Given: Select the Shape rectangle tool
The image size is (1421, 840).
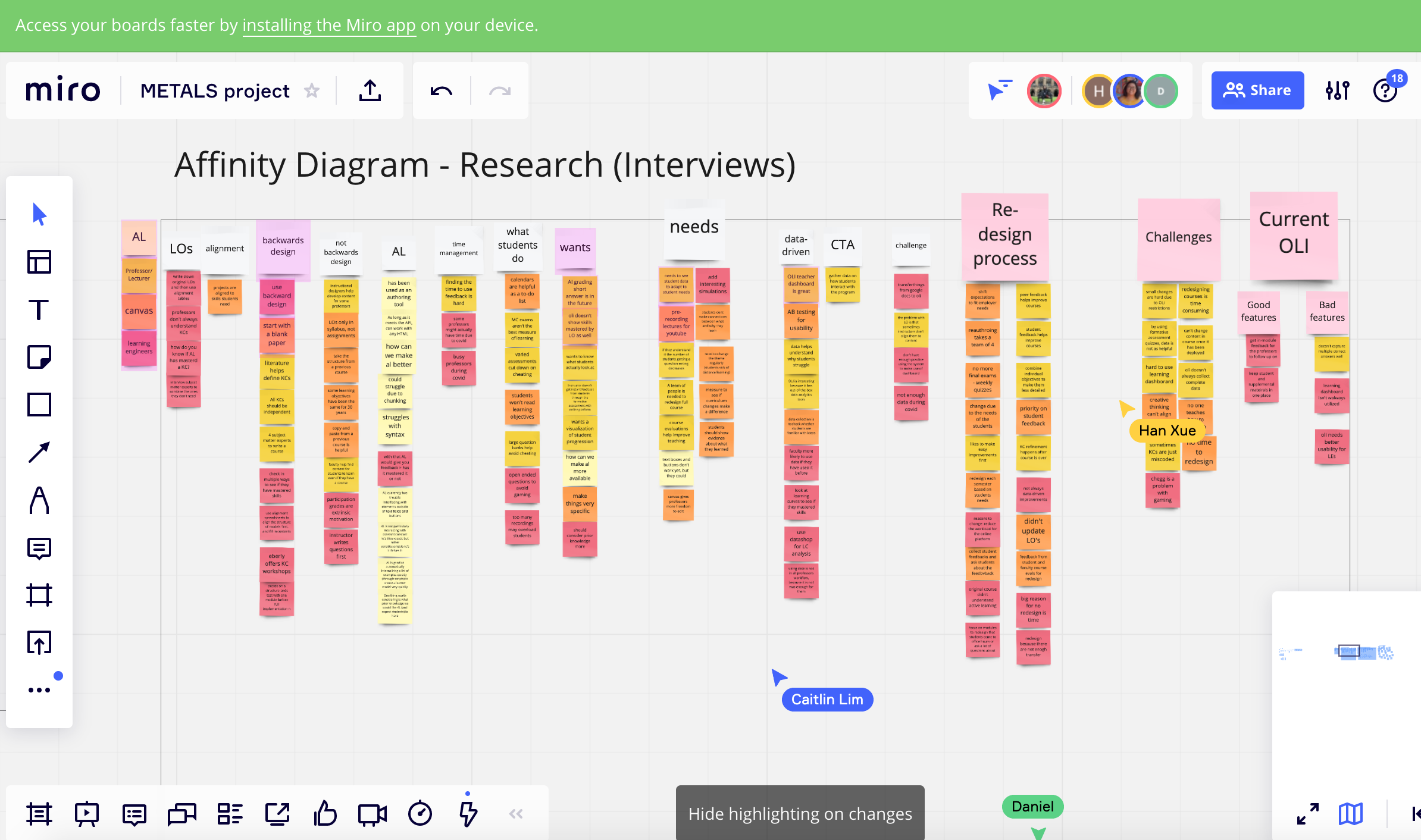Looking at the screenshot, I should 39,405.
